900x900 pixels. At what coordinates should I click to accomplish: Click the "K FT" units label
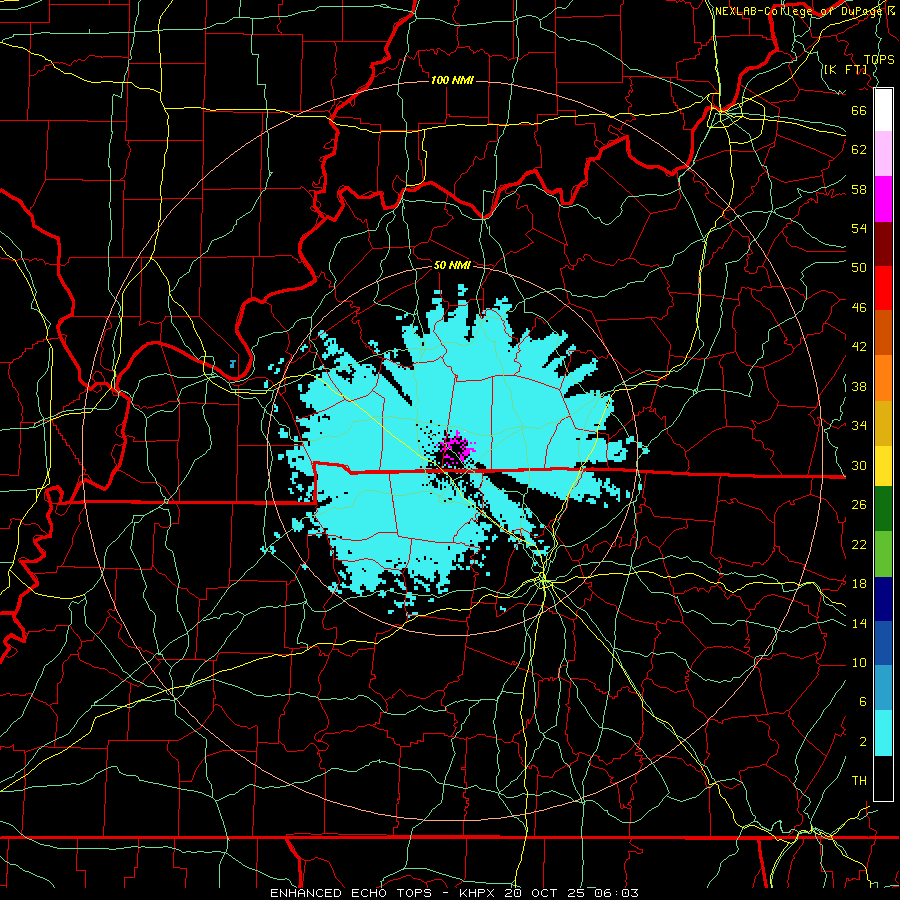point(847,70)
